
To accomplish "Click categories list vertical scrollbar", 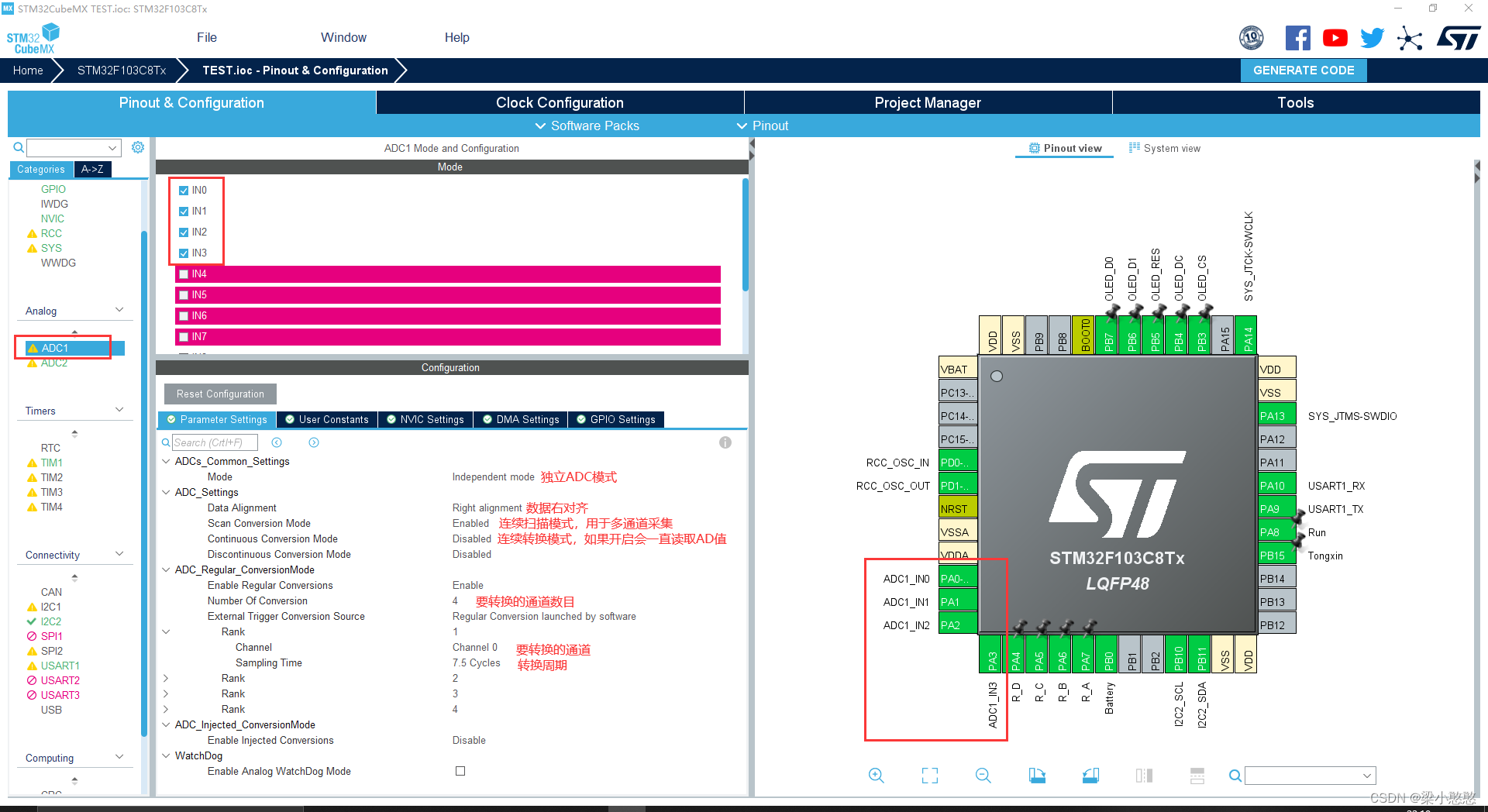I will [144, 483].
